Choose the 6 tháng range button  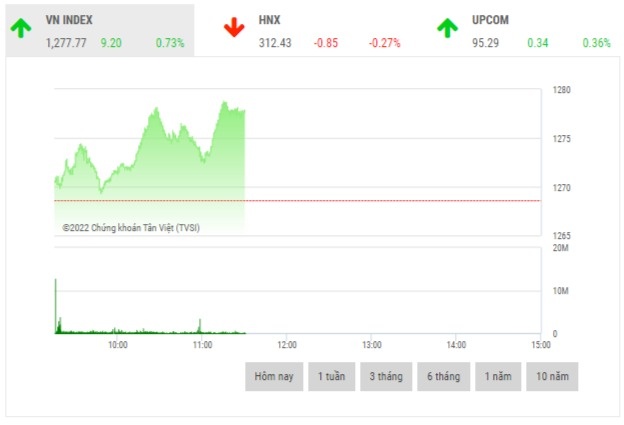(x=443, y=376)
